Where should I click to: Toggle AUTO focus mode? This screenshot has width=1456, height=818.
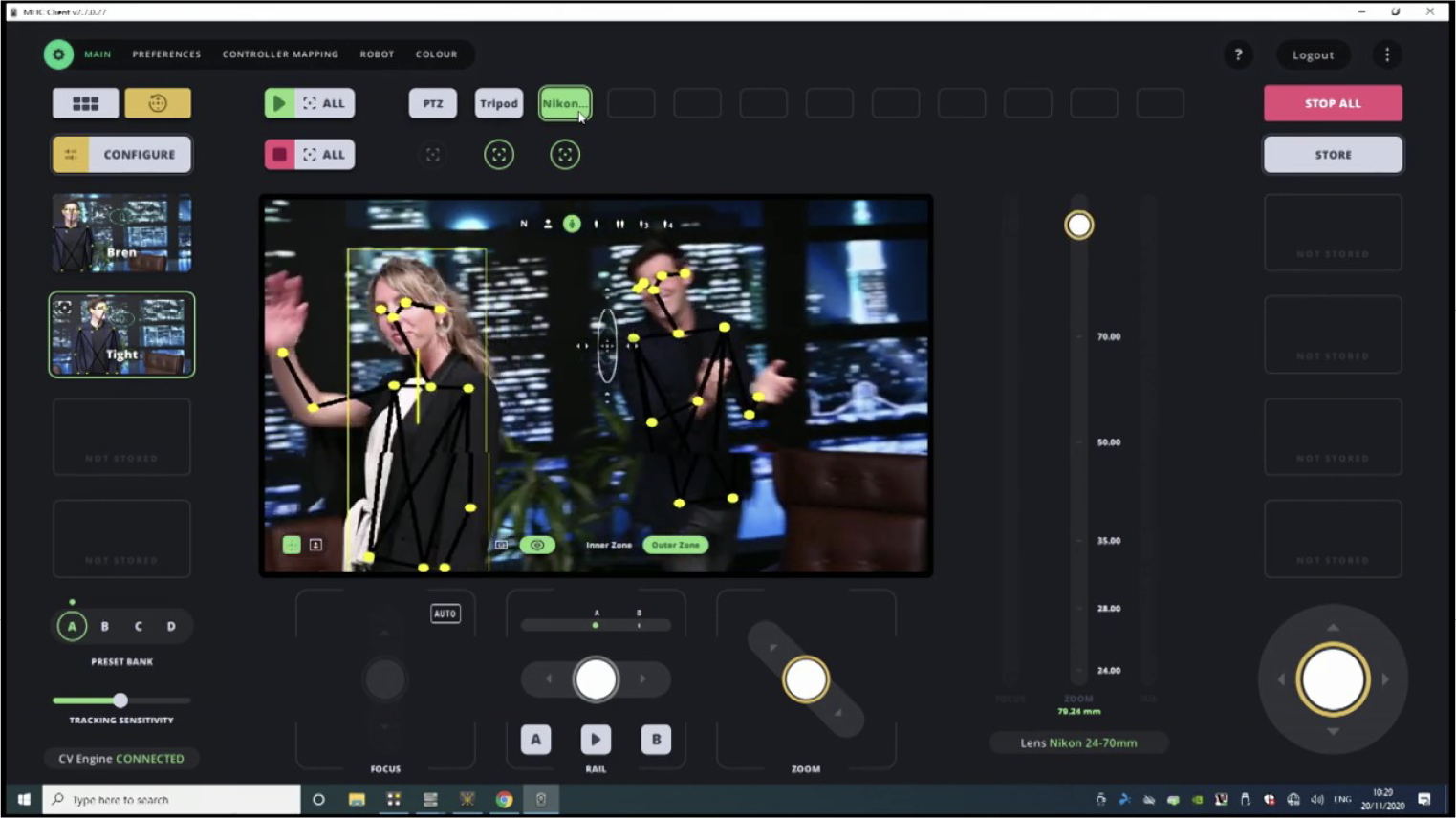tap(445, 613)
